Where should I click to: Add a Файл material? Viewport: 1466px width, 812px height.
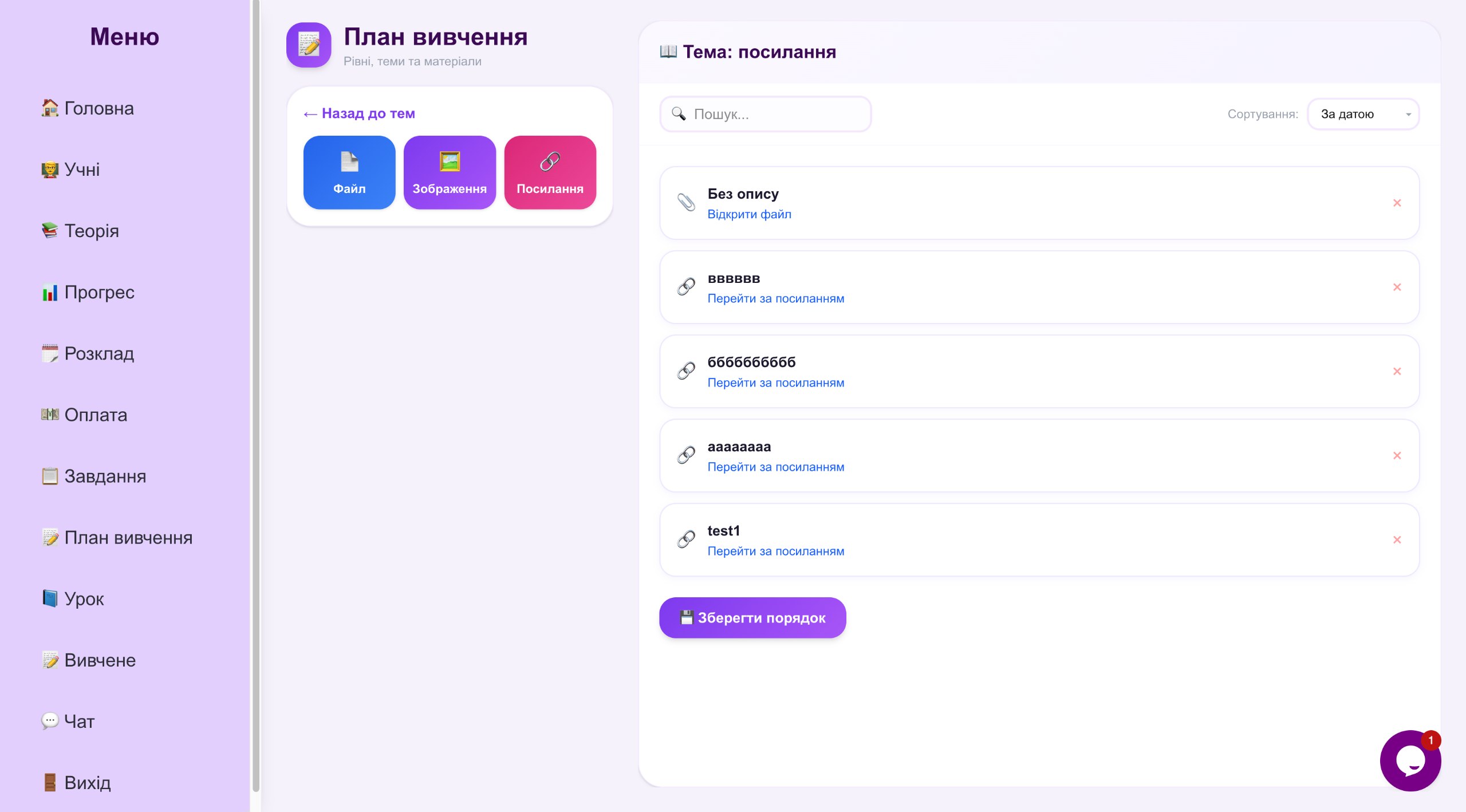click(349, 172)
